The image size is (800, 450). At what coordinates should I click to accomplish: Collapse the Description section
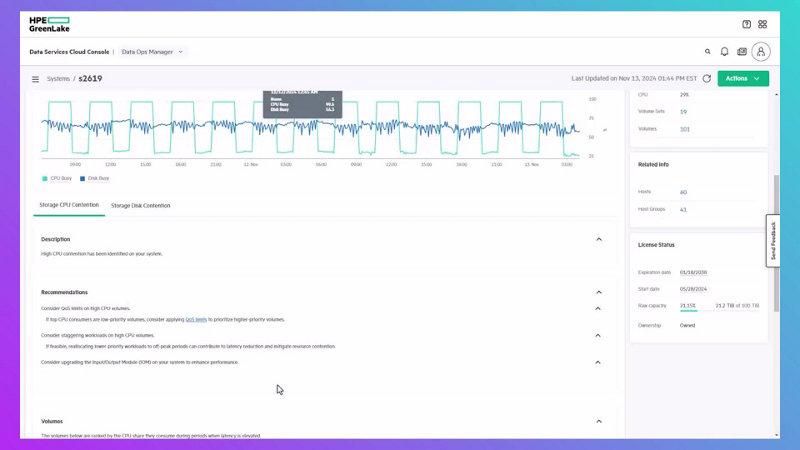pos(599,239)
